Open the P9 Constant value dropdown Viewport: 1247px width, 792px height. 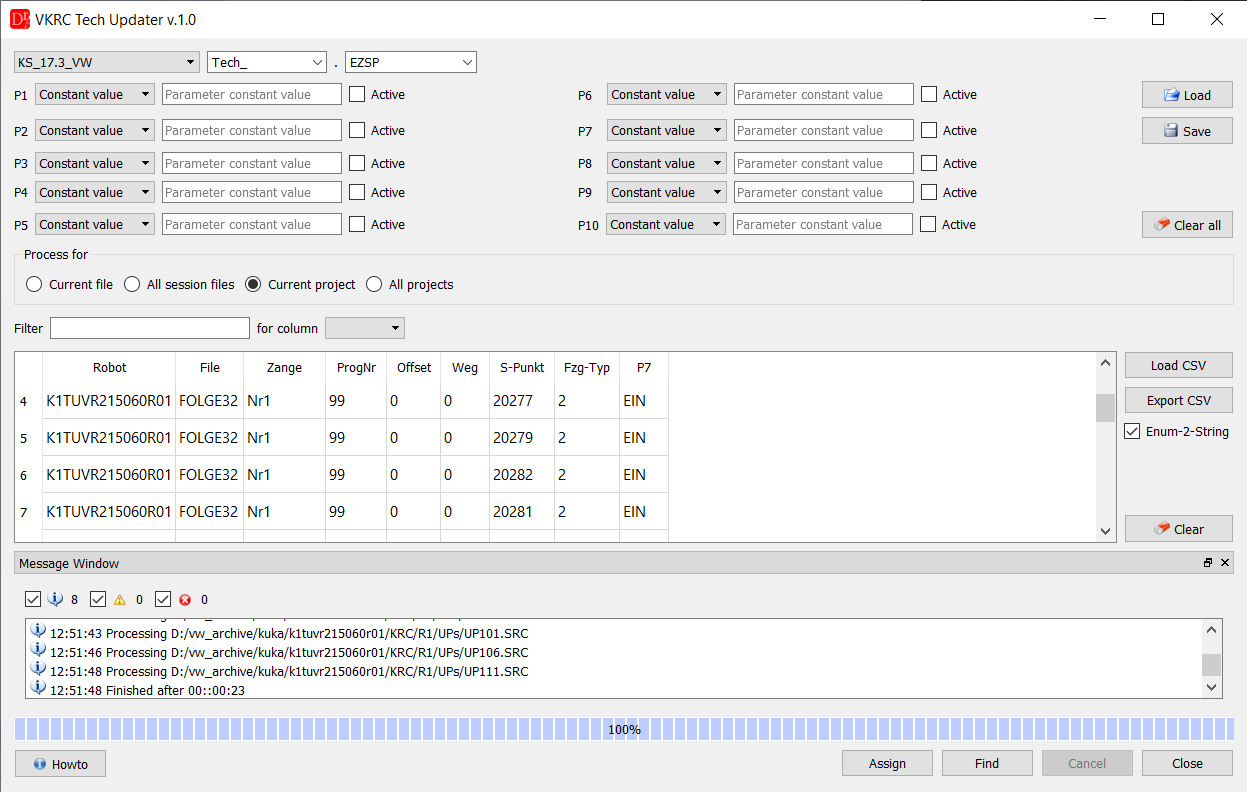667,193
